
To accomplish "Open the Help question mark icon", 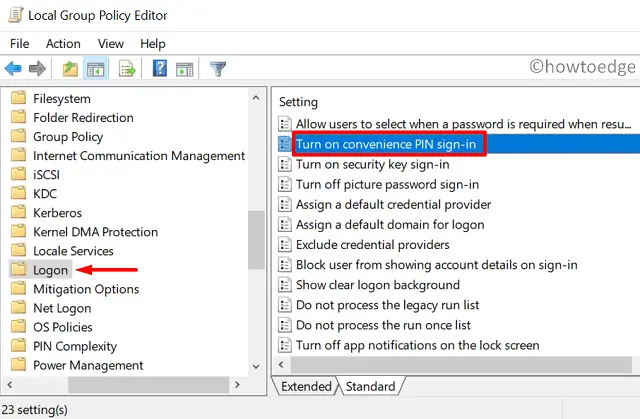I will (160, 68).
